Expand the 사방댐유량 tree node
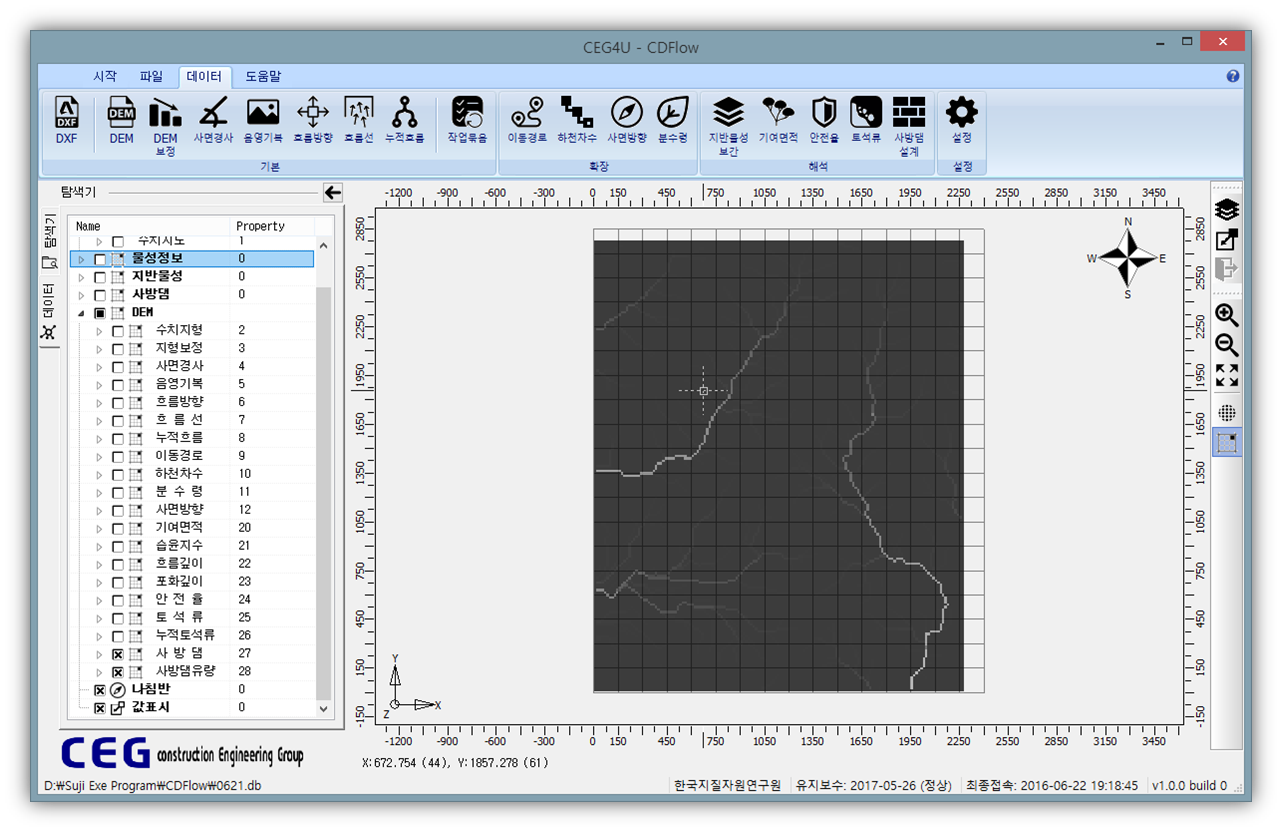Screen dimensions: 1282x832 [99, 672]
